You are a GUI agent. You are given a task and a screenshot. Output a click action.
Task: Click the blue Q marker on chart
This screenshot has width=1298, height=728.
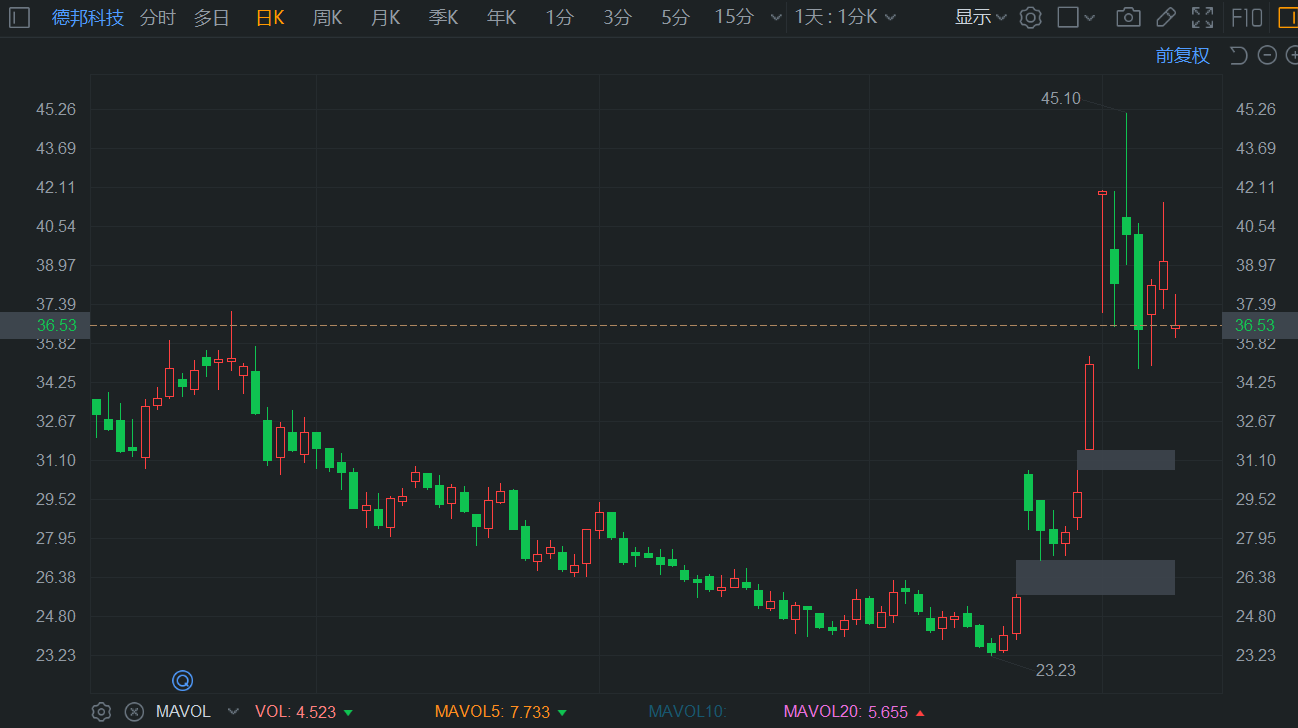point(182,681)
